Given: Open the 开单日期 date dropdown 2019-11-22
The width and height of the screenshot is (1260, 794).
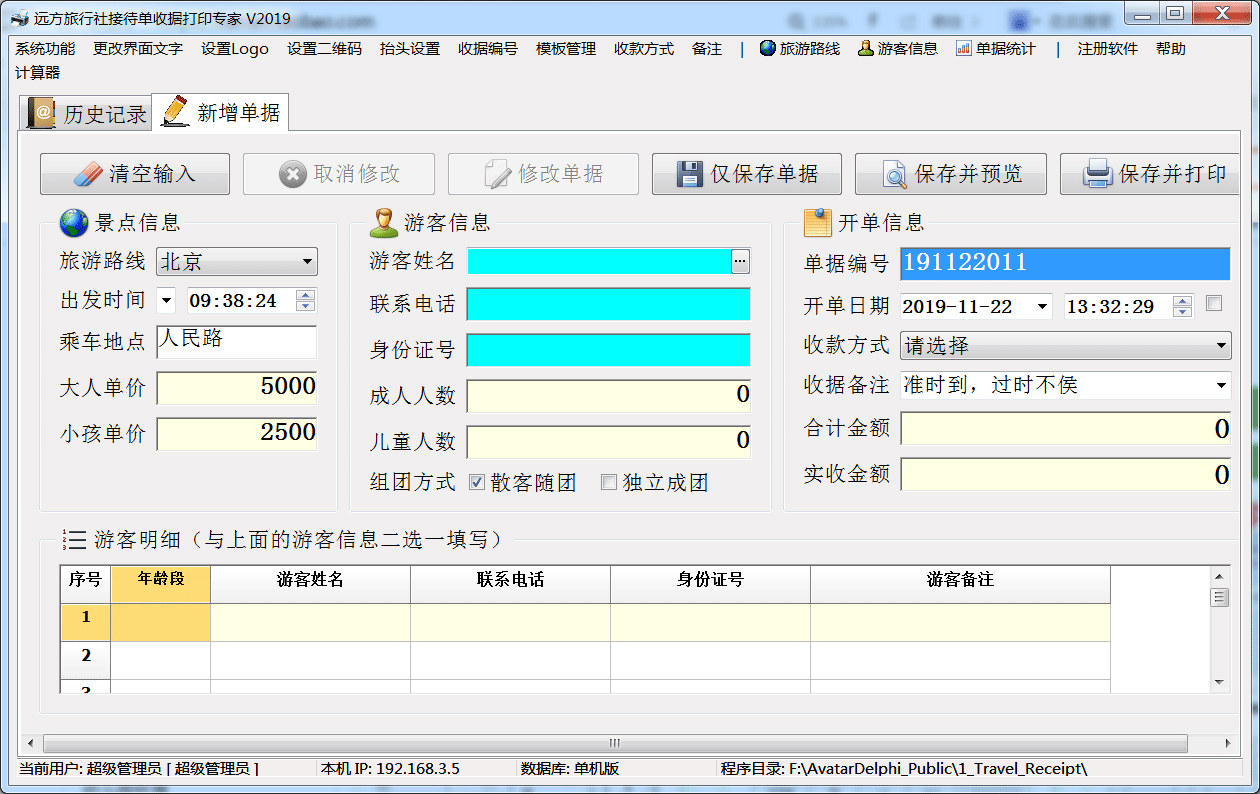Looking at the screenshot, I should (x=1043, y=307).
